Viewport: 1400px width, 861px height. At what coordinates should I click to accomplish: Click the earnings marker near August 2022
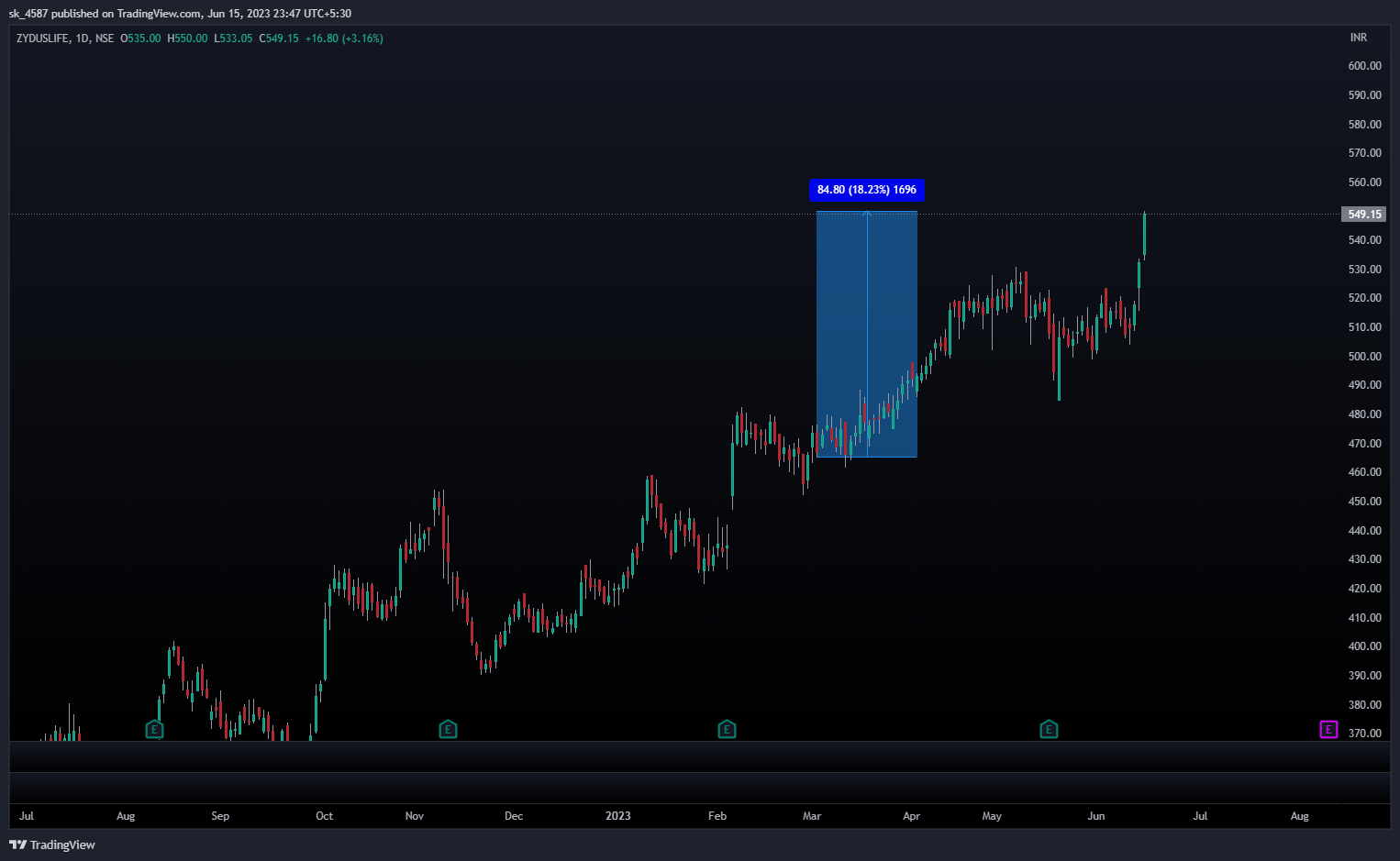(154, 730)
